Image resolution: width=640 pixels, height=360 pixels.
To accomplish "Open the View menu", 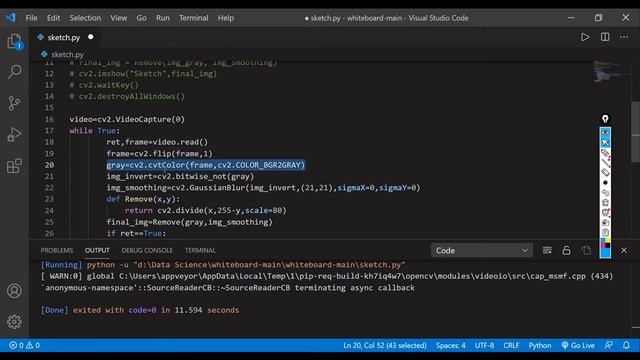I will point(118,18).
